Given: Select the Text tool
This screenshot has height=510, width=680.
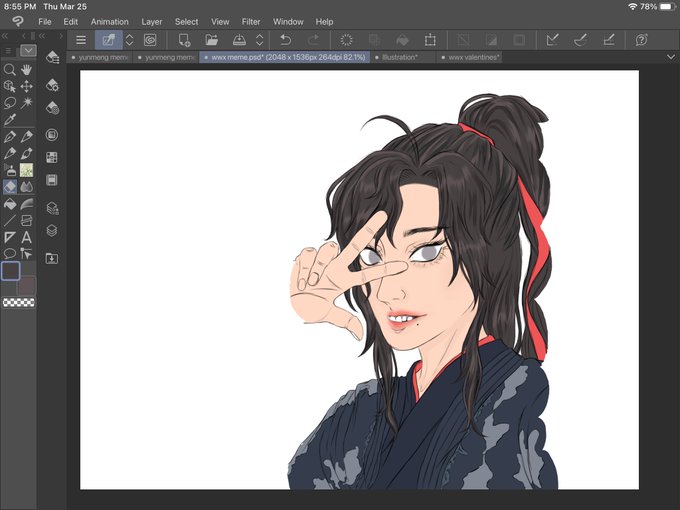Looking at the screenshot, I should (x=26, y=237).
